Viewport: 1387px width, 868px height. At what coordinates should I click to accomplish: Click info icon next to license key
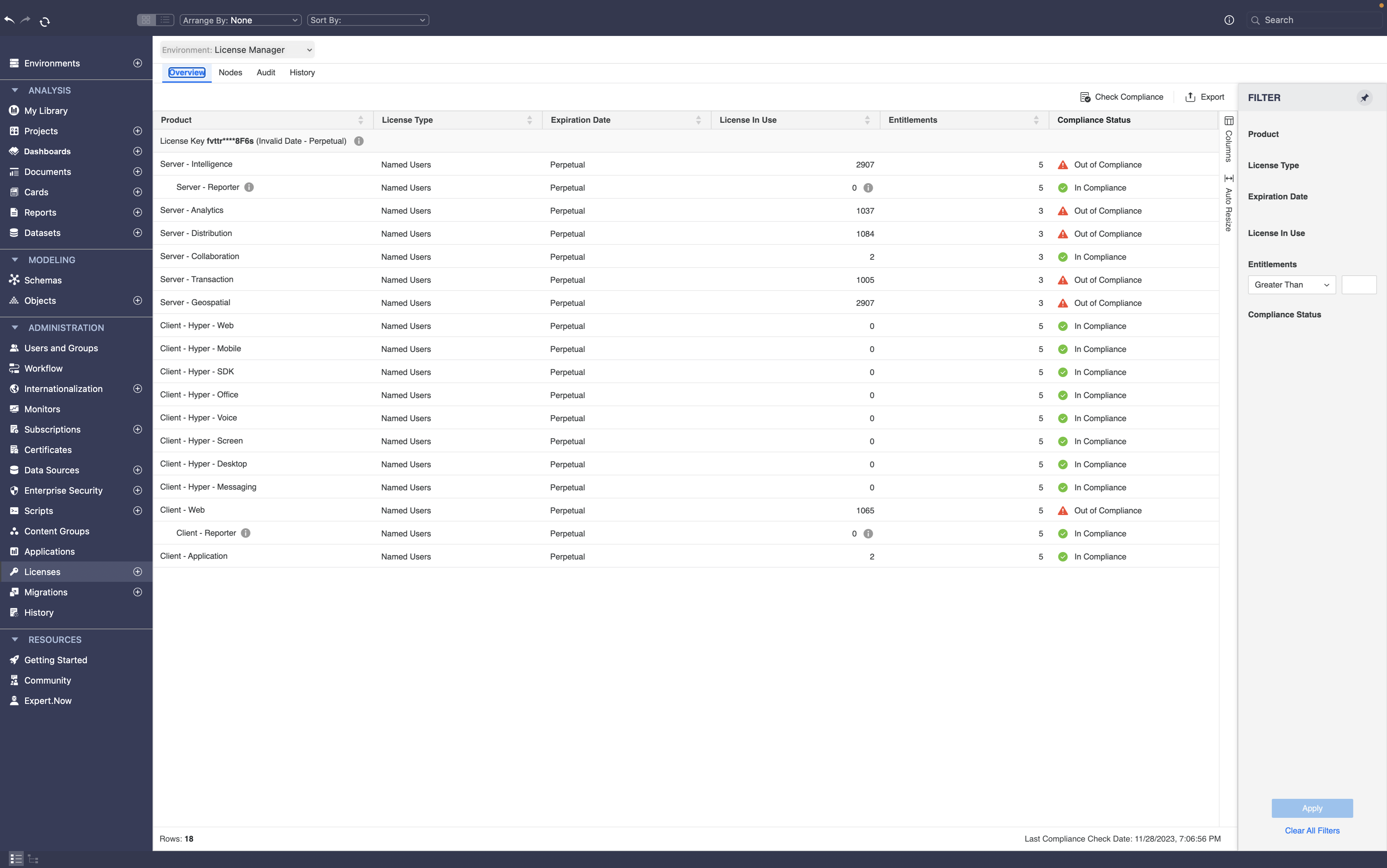tap(359, 141)
